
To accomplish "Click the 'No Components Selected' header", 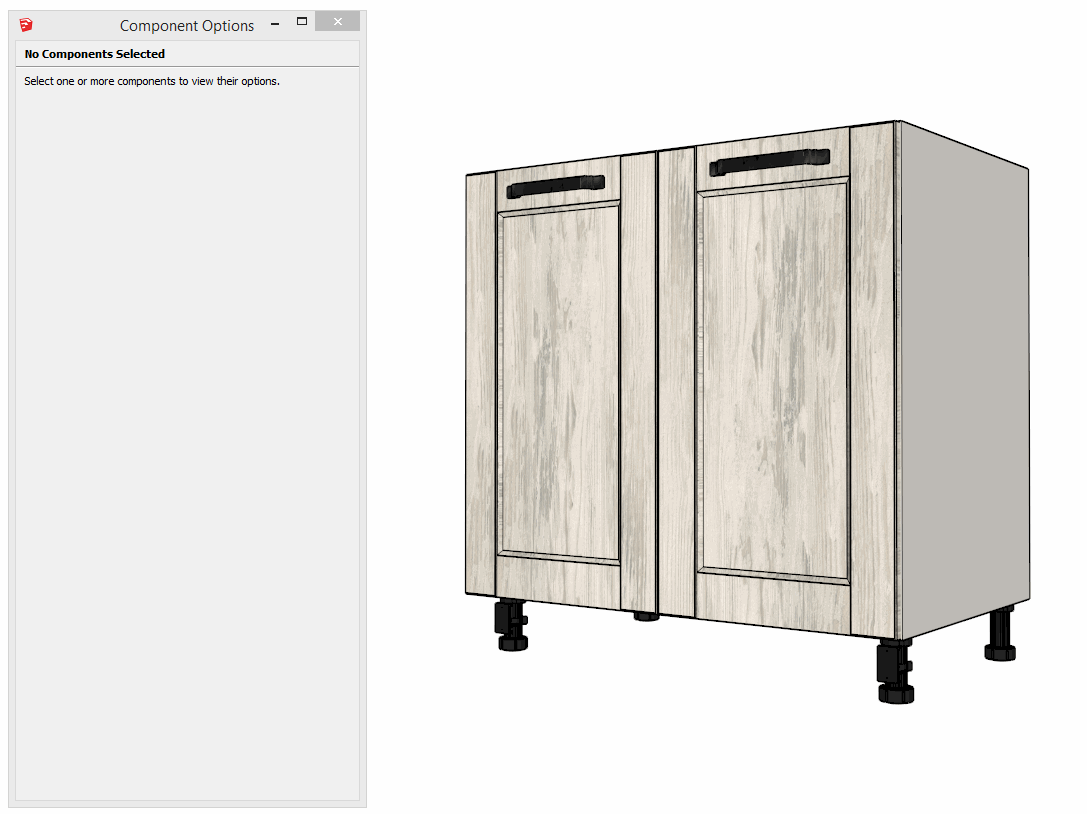I will tap(95, 54).
